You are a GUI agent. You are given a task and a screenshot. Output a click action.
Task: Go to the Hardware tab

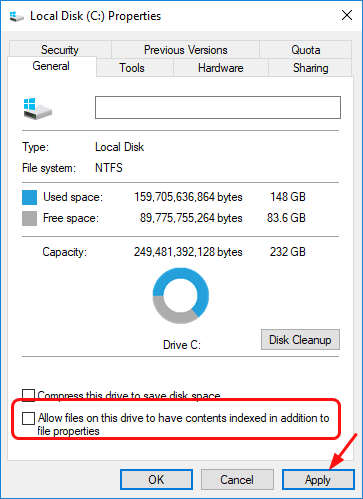pos(221,68)
